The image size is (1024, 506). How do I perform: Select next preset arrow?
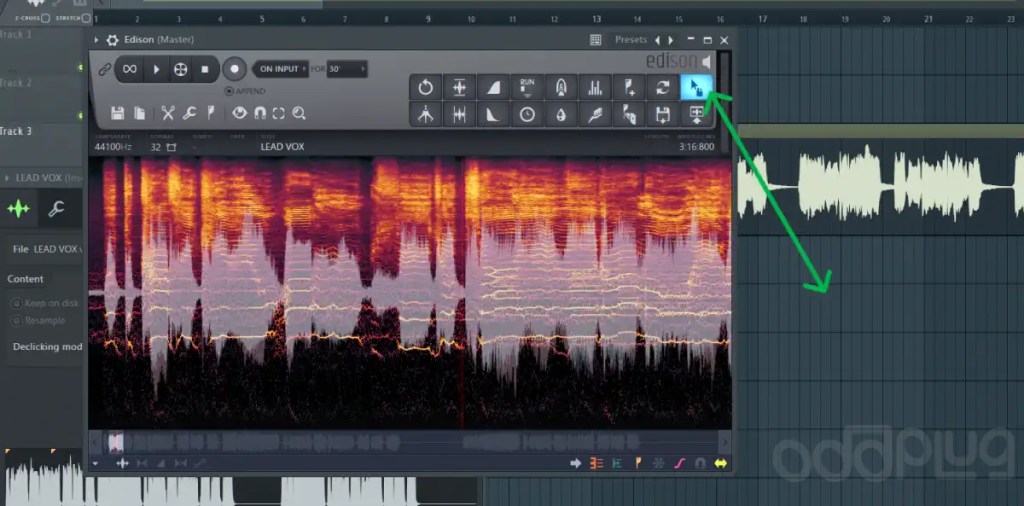tap(671, 40)
